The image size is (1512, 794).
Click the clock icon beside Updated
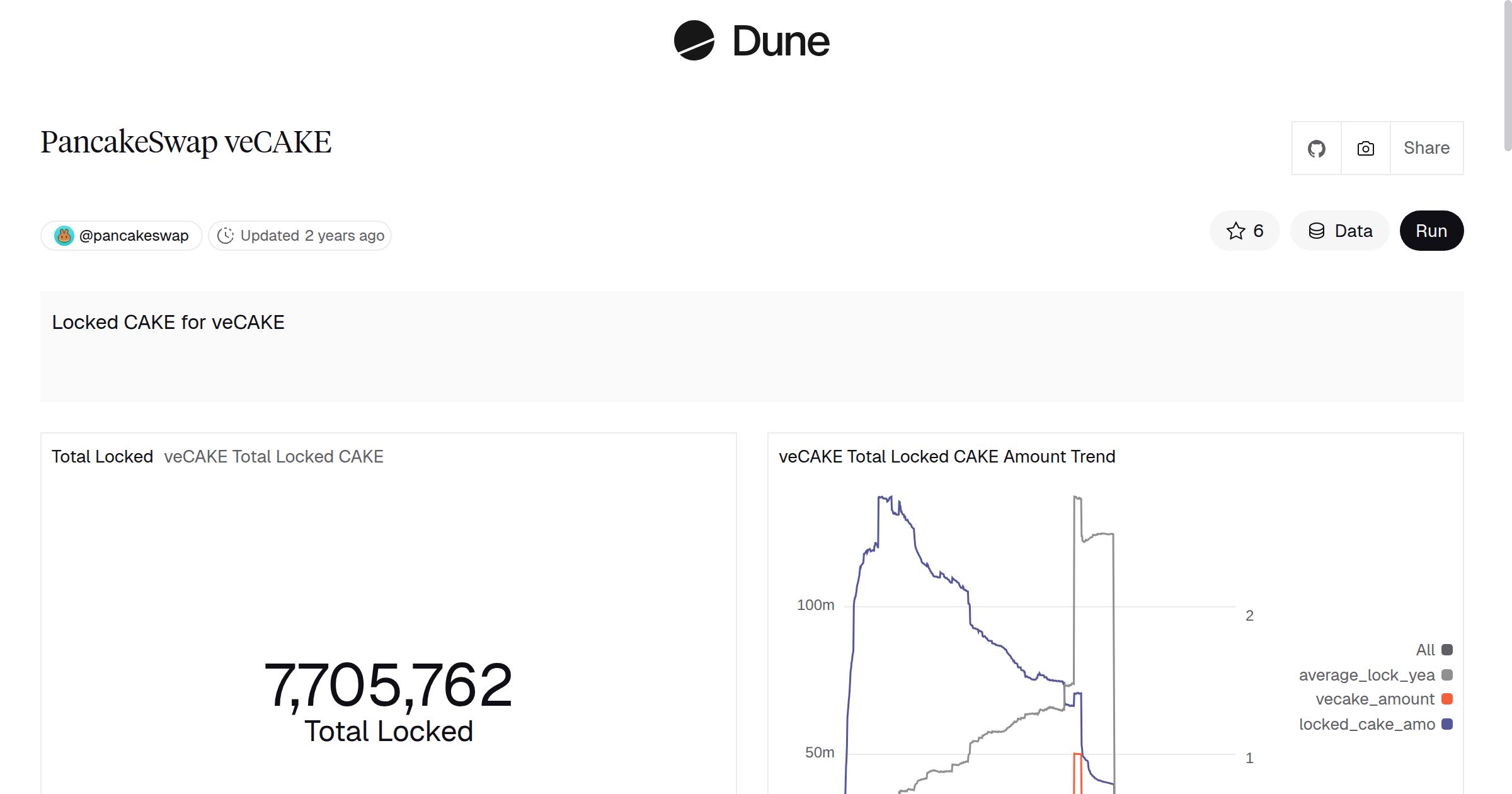coord(226,236)
